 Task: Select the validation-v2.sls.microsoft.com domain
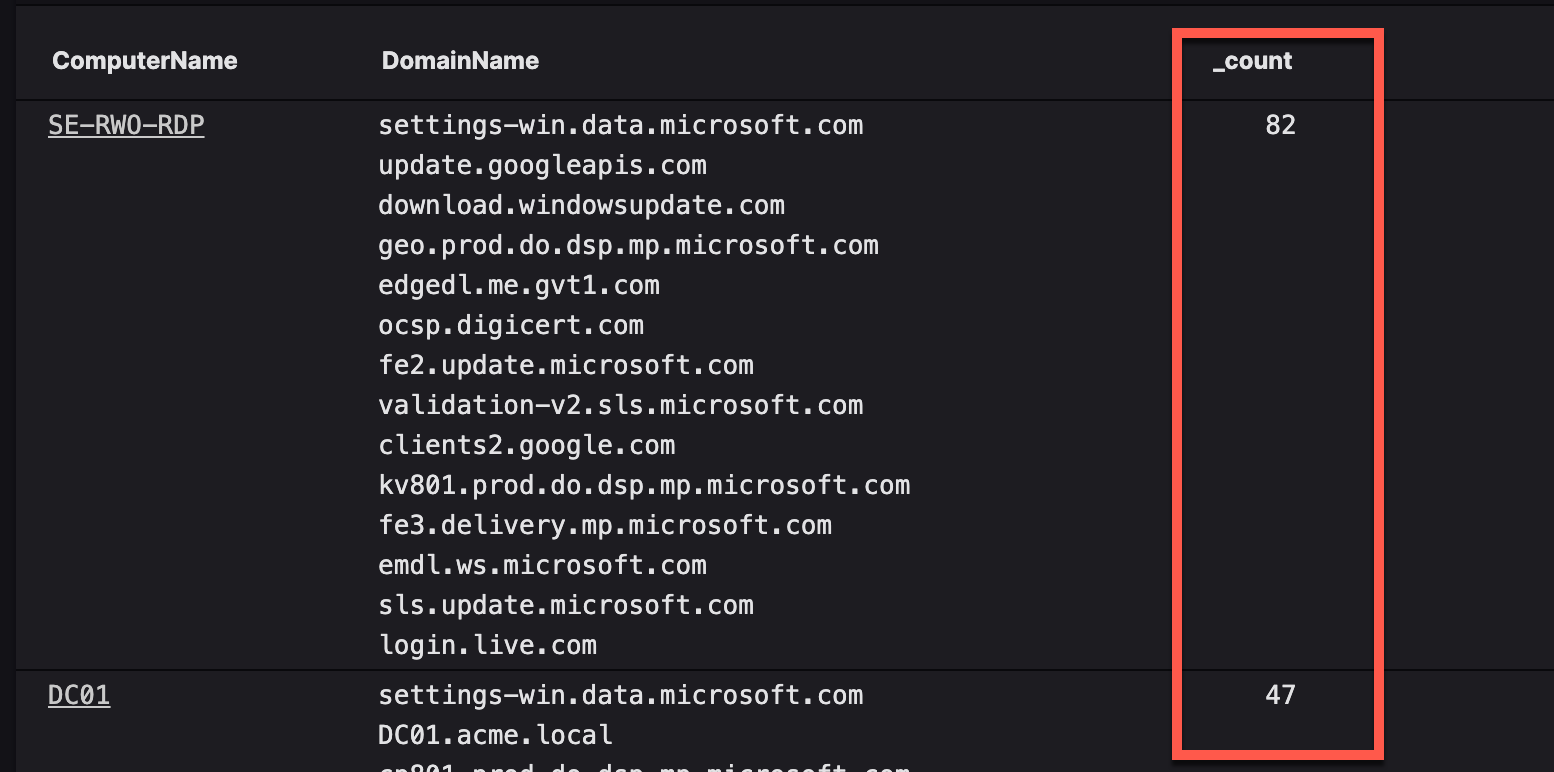[620, 405]
